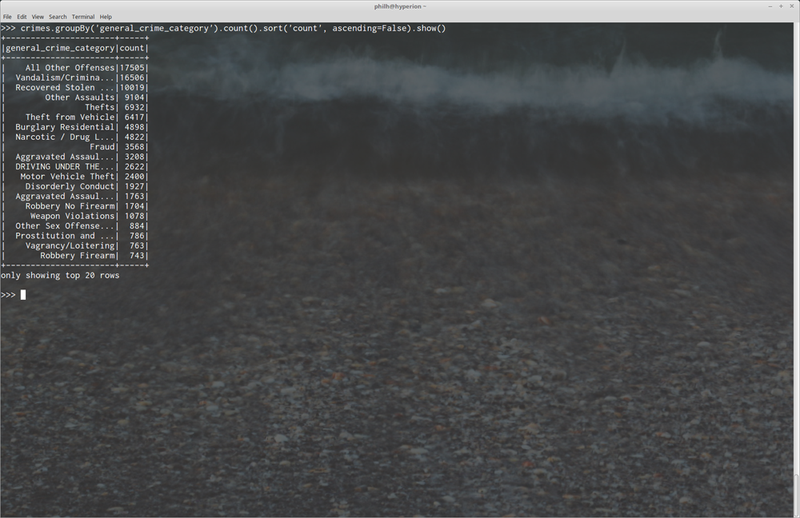Minimize the terminal window
Viewport: 800px width, 518px height.
point(770,6)
